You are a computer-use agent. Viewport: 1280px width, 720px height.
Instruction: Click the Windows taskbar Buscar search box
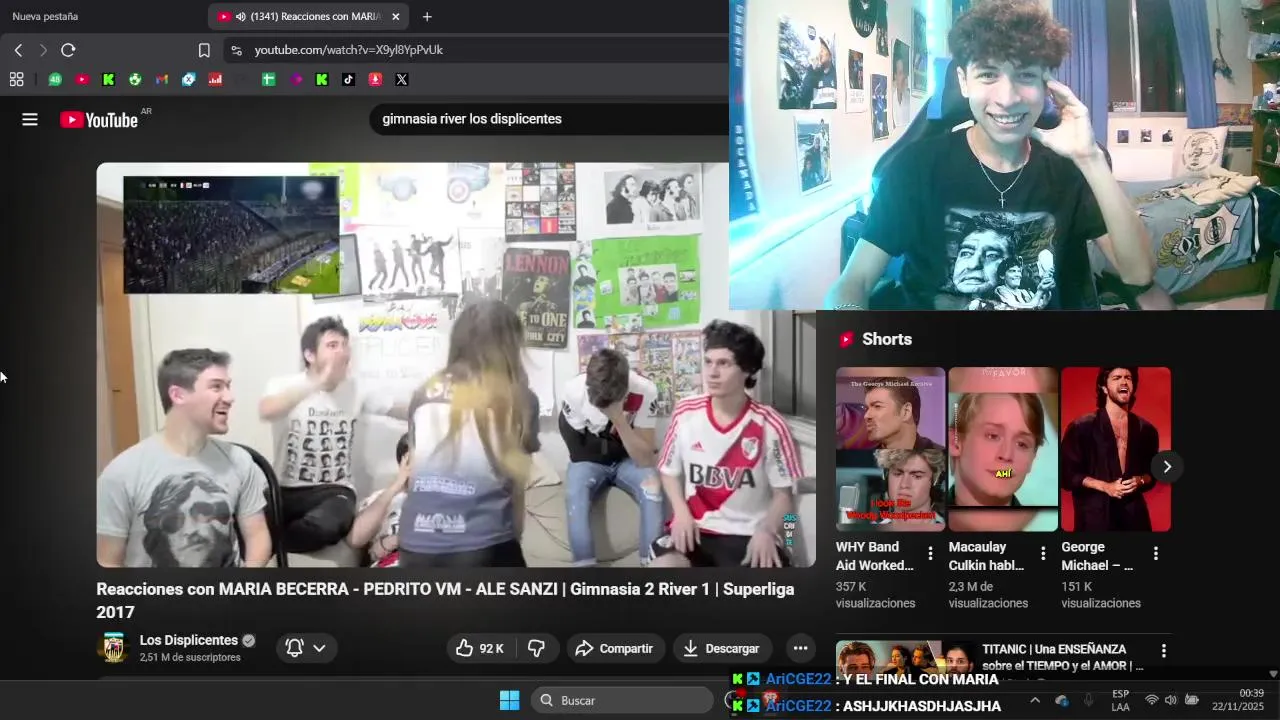[x=621, y=700]
